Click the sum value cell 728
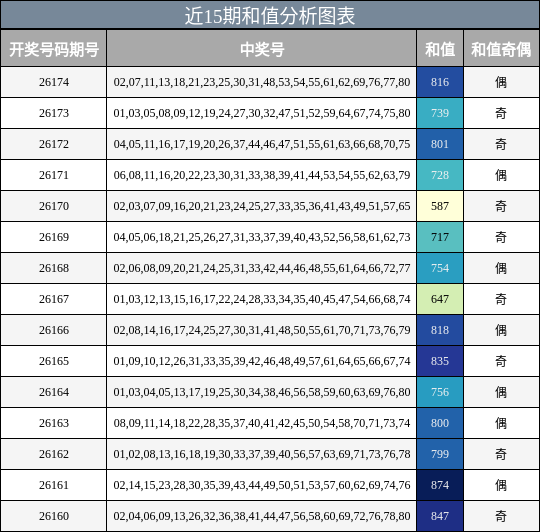Screen dimensions: 540x532 point(440,175)
